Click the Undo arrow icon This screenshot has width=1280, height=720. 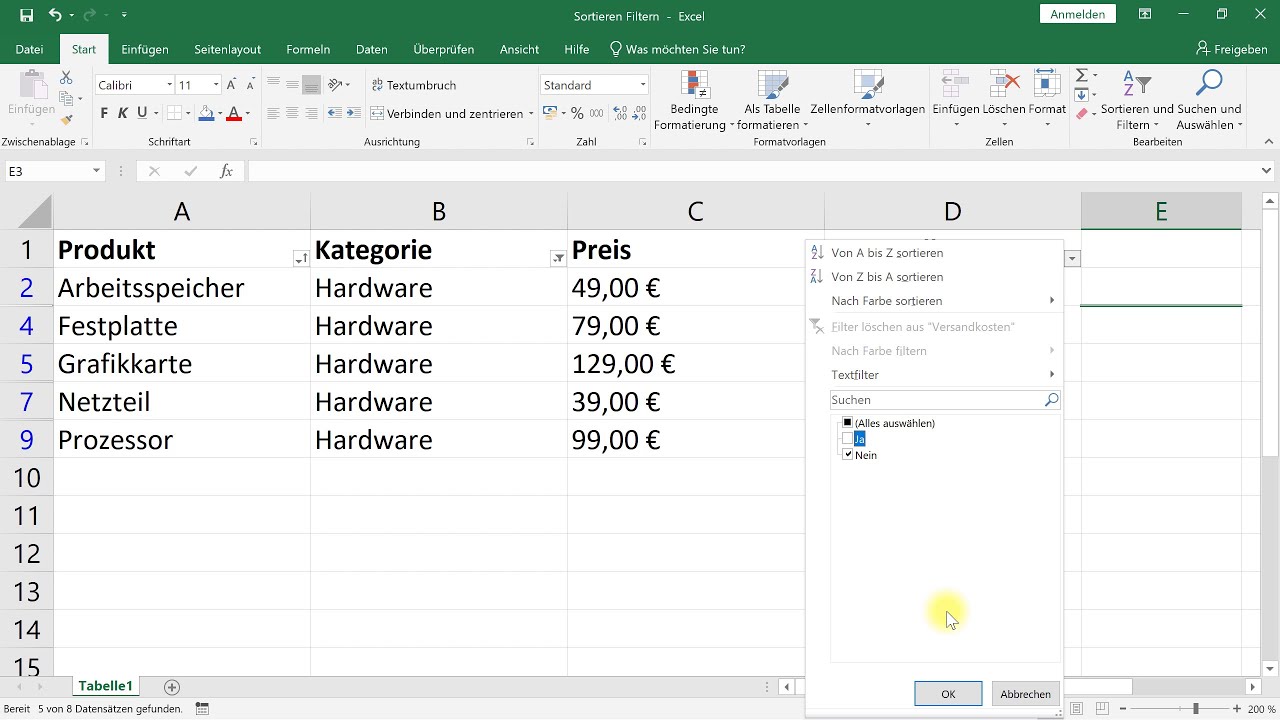point(55,15)
